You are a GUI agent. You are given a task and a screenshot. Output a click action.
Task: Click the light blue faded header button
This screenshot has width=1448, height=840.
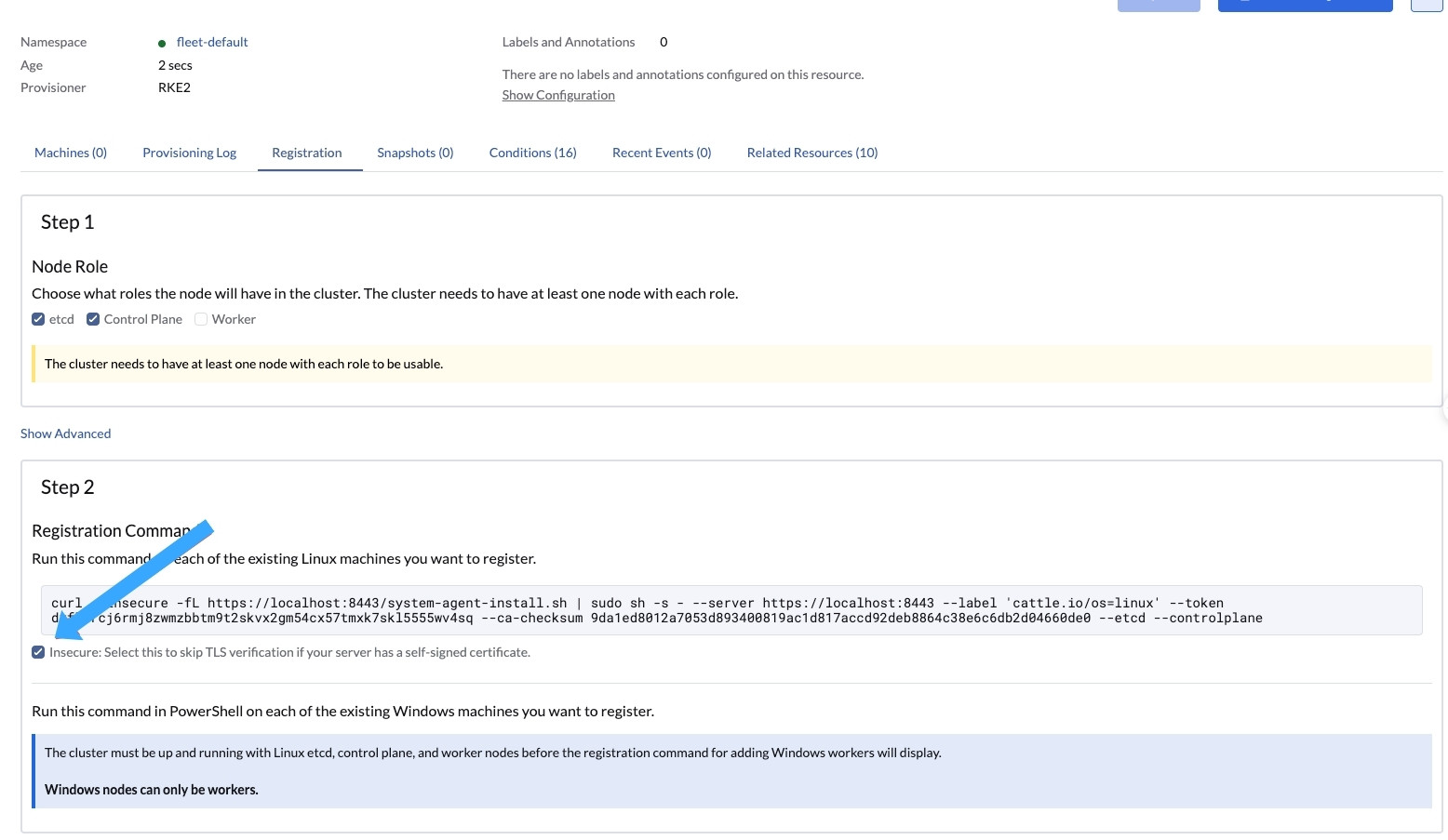(1159, 5)
